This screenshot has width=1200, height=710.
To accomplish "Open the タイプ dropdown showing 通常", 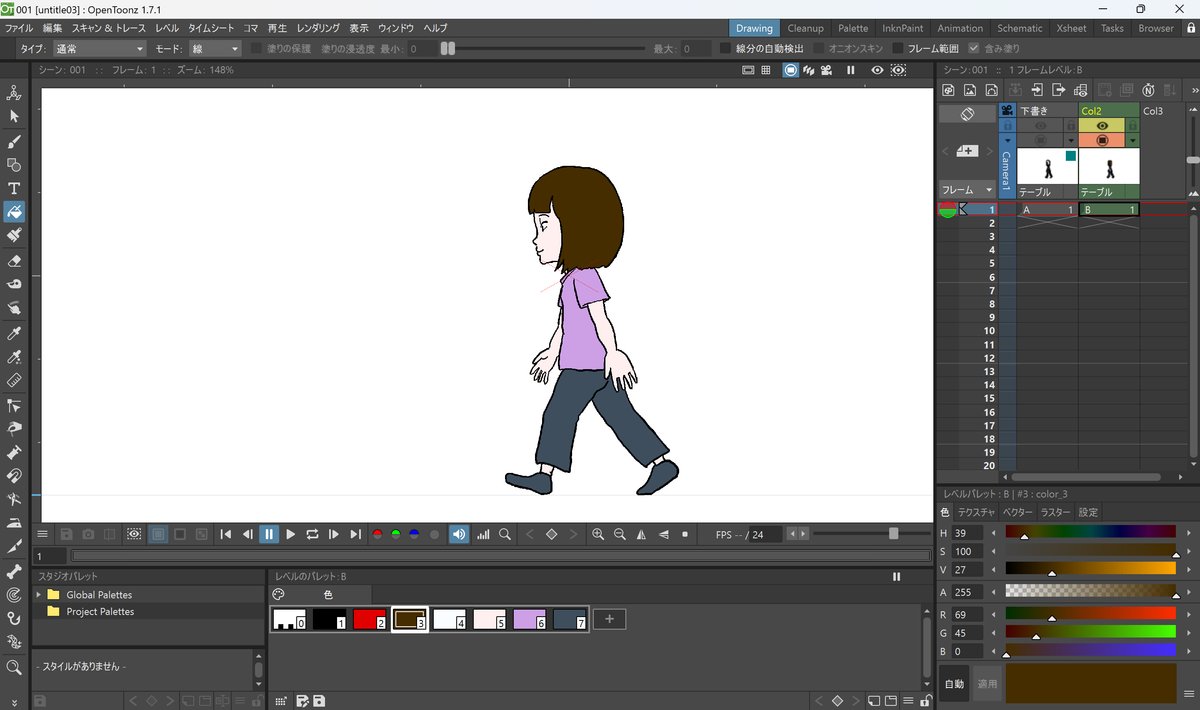I will 99,48.
